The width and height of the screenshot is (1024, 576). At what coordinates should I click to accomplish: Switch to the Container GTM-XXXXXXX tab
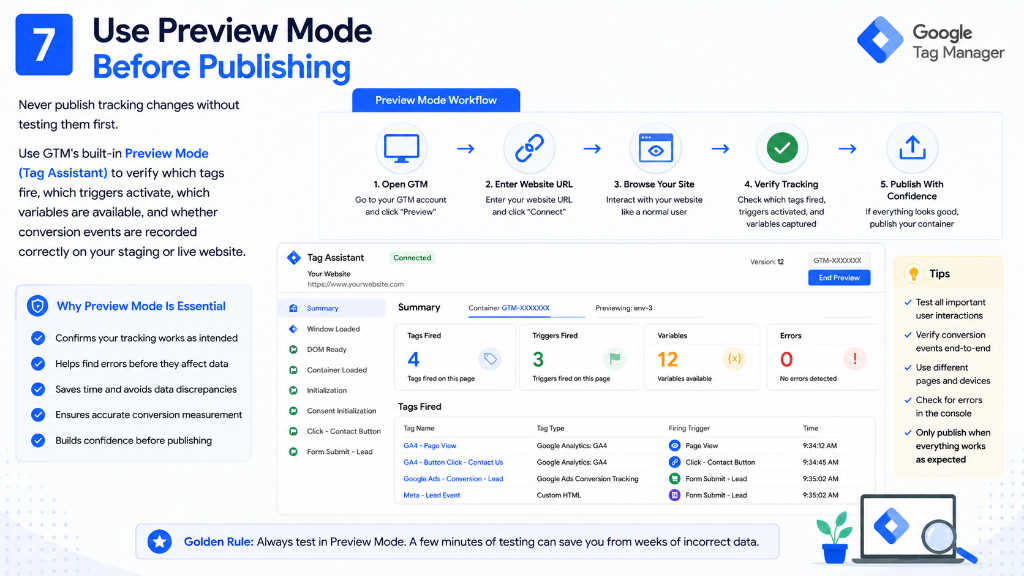pyautogui.click(x=509, y=308)
